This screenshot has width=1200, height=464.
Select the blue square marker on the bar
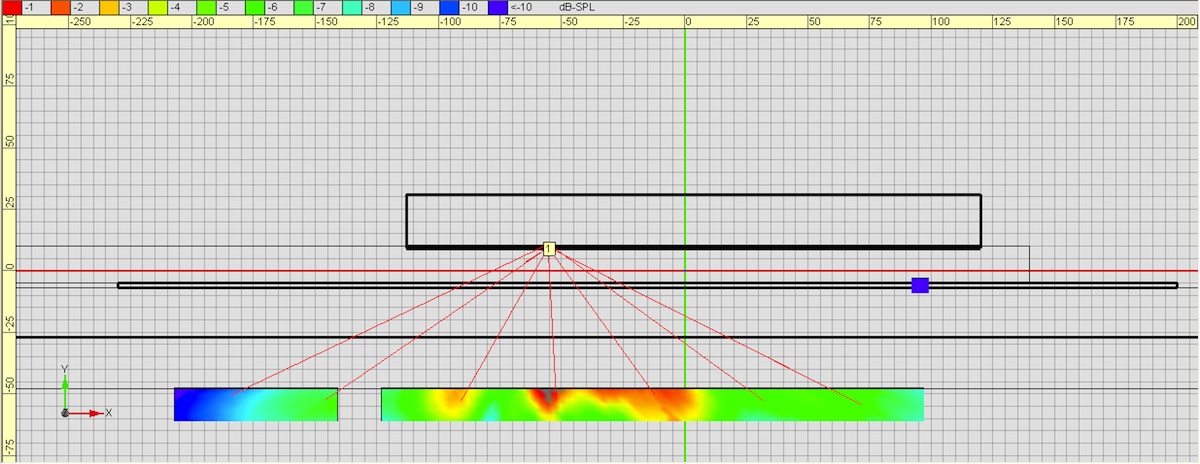click(x=921, y=285)
